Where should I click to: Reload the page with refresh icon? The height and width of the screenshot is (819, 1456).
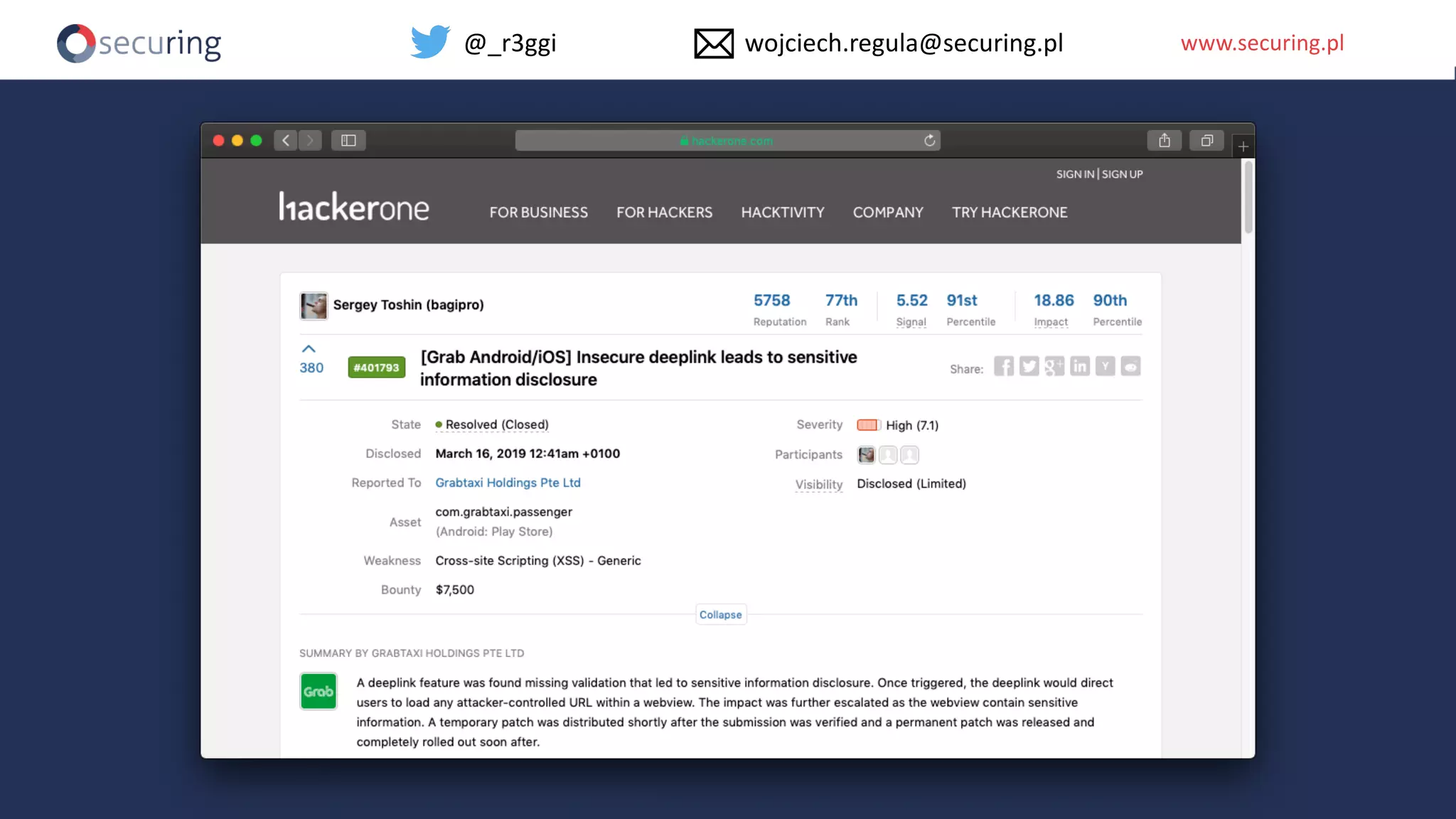929,140
